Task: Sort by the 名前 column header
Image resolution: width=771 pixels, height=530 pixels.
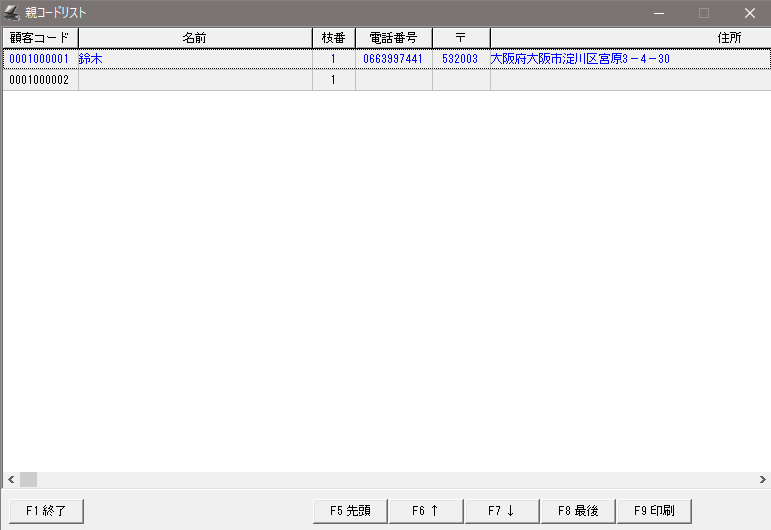Action: coord(194,38)
